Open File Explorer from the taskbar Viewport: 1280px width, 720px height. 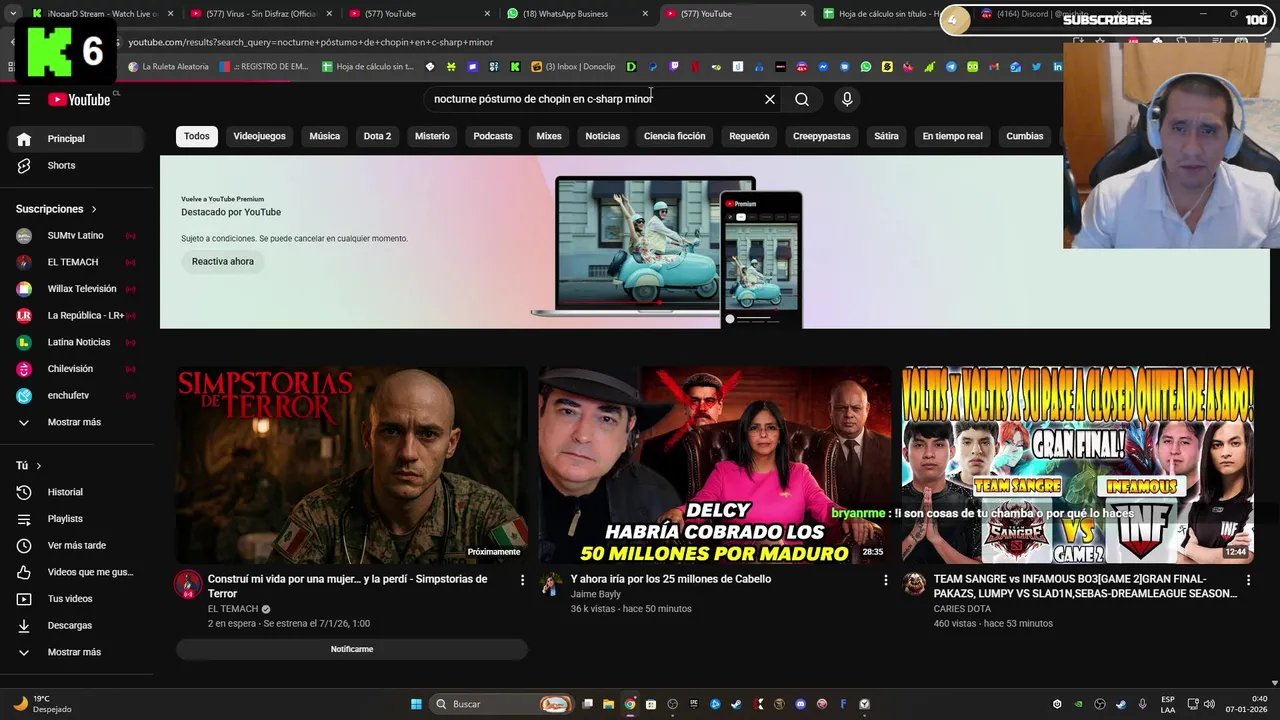coord(608,704)
